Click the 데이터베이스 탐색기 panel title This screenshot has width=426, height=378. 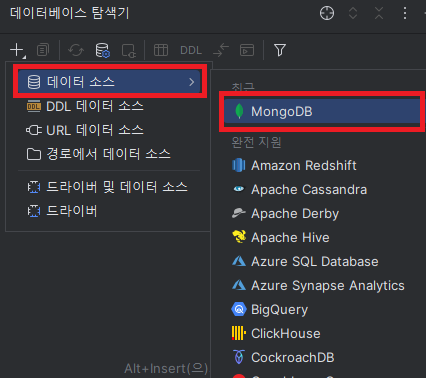click(70, 13)
